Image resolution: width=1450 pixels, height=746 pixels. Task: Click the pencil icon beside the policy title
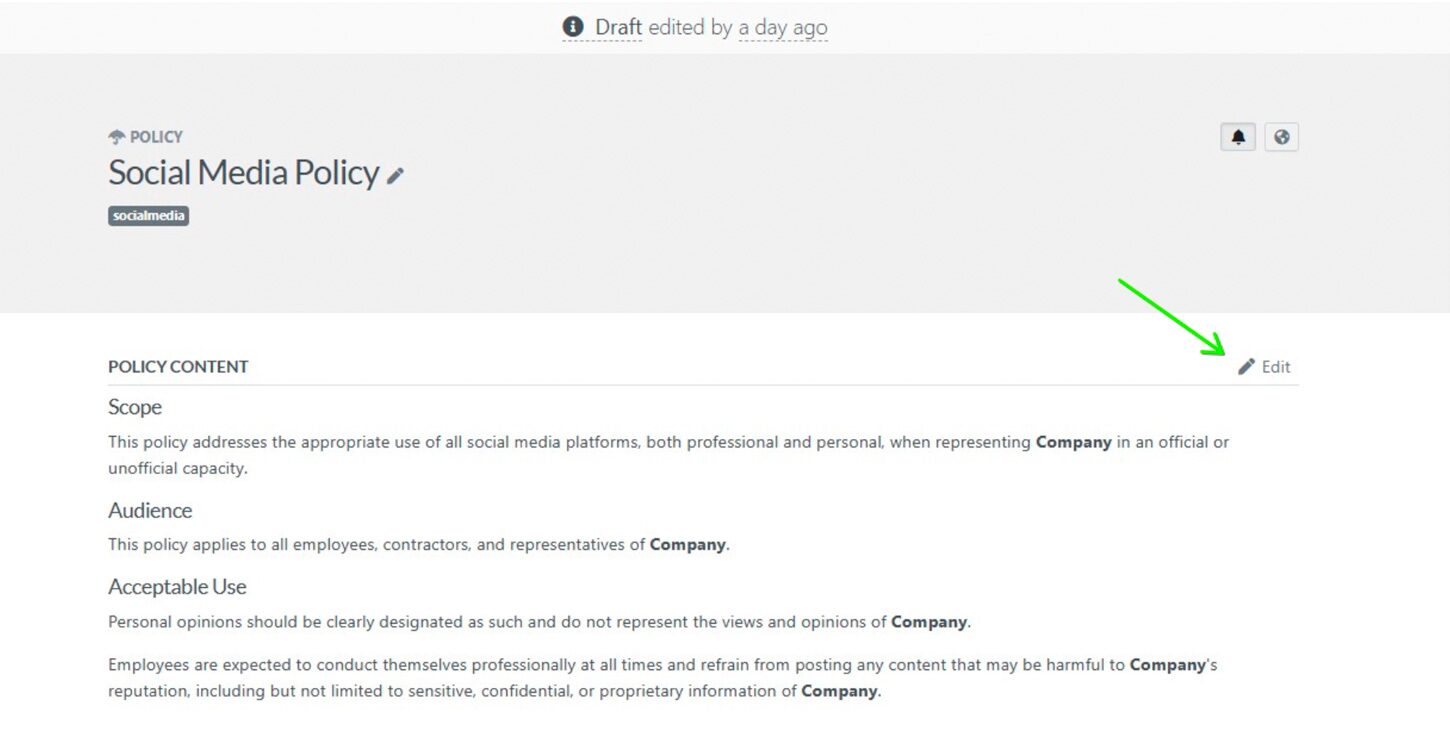[396, 174]
